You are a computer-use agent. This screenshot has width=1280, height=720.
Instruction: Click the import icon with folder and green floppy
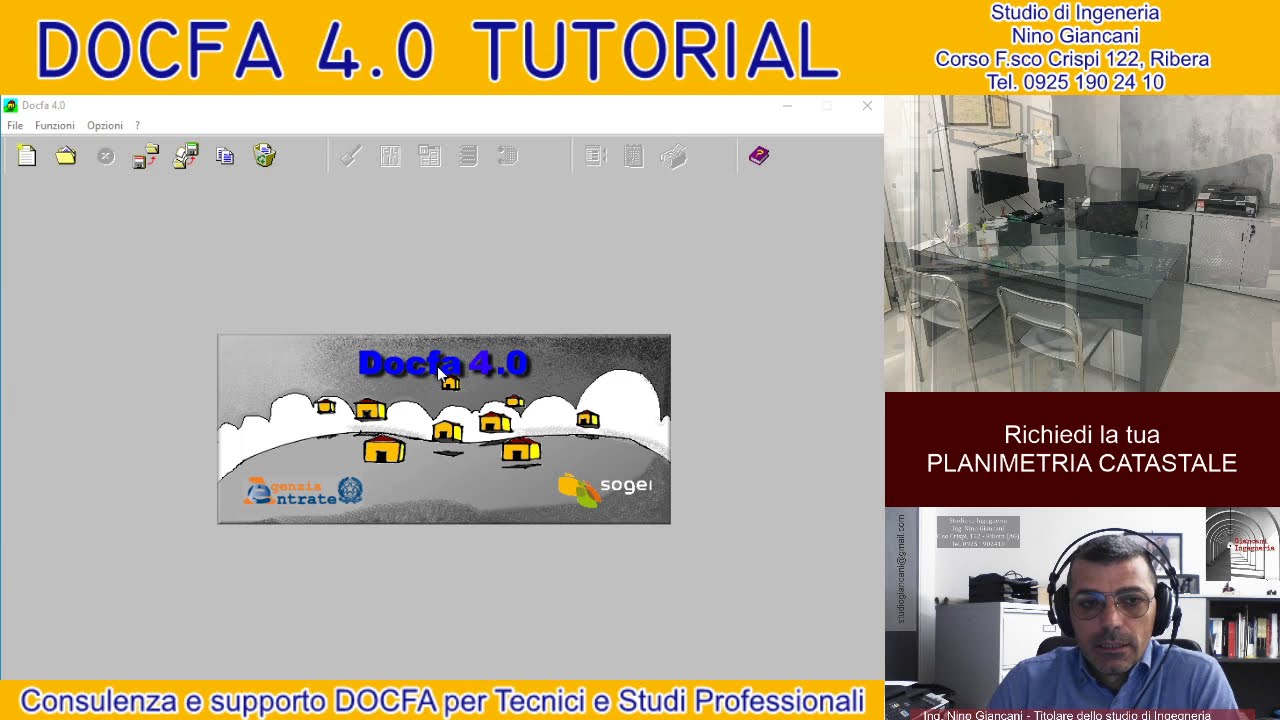point(186,156)
